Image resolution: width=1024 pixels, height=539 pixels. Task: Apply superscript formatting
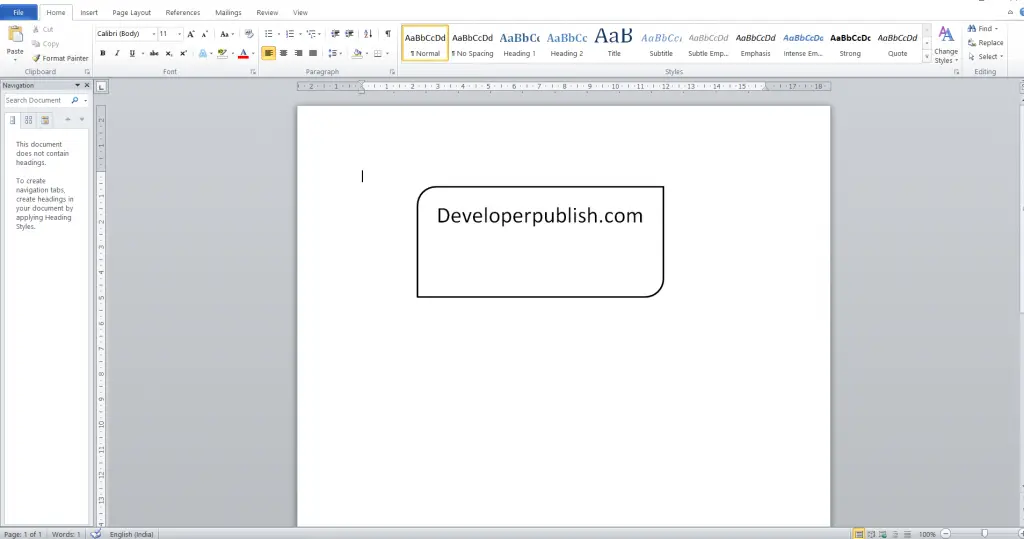pyautogui.click(x=183, y=54)
